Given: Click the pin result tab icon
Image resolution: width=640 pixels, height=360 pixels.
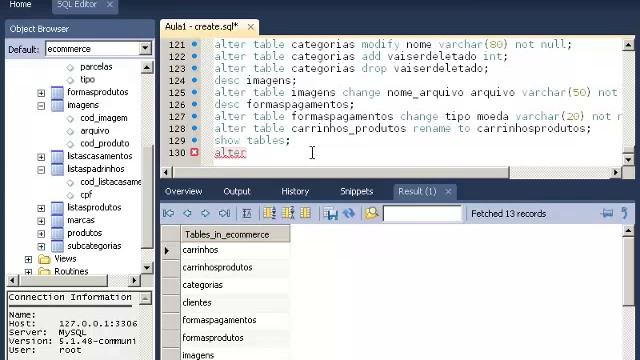Looking at the screenshot, I should (607, 213).
